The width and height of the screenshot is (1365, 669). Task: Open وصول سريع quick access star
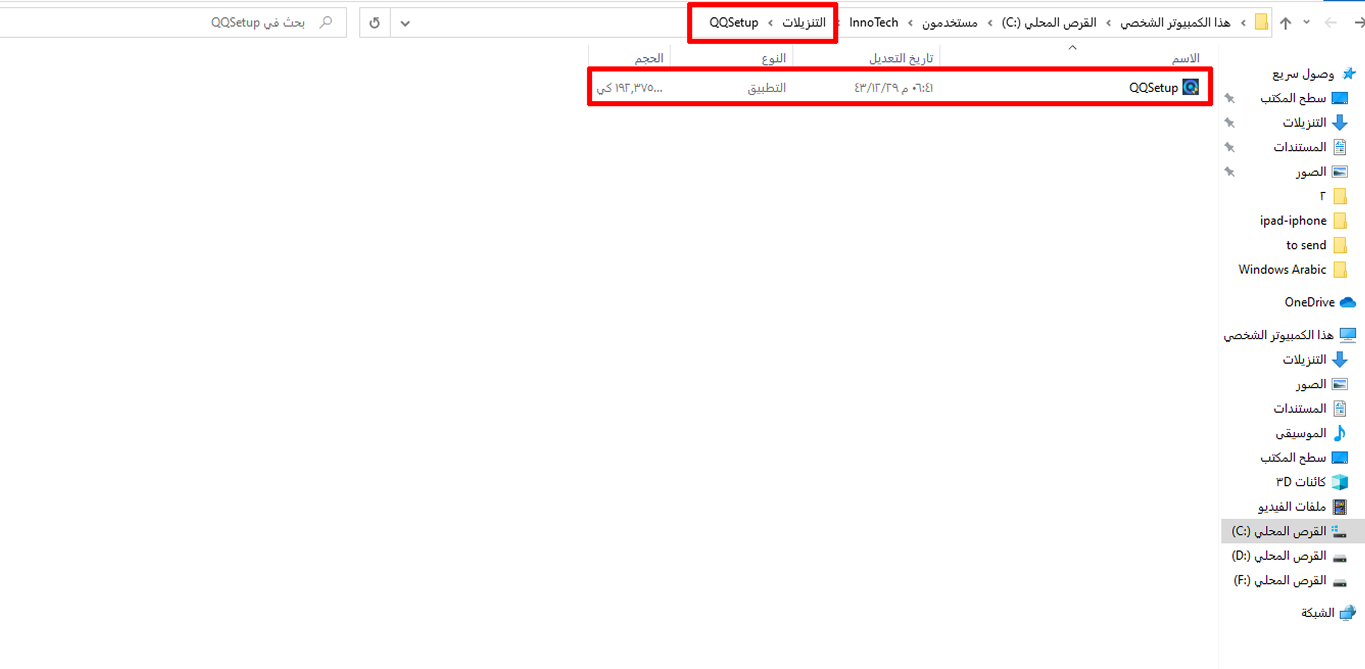pyautogui.click(x=1348, y=74)
